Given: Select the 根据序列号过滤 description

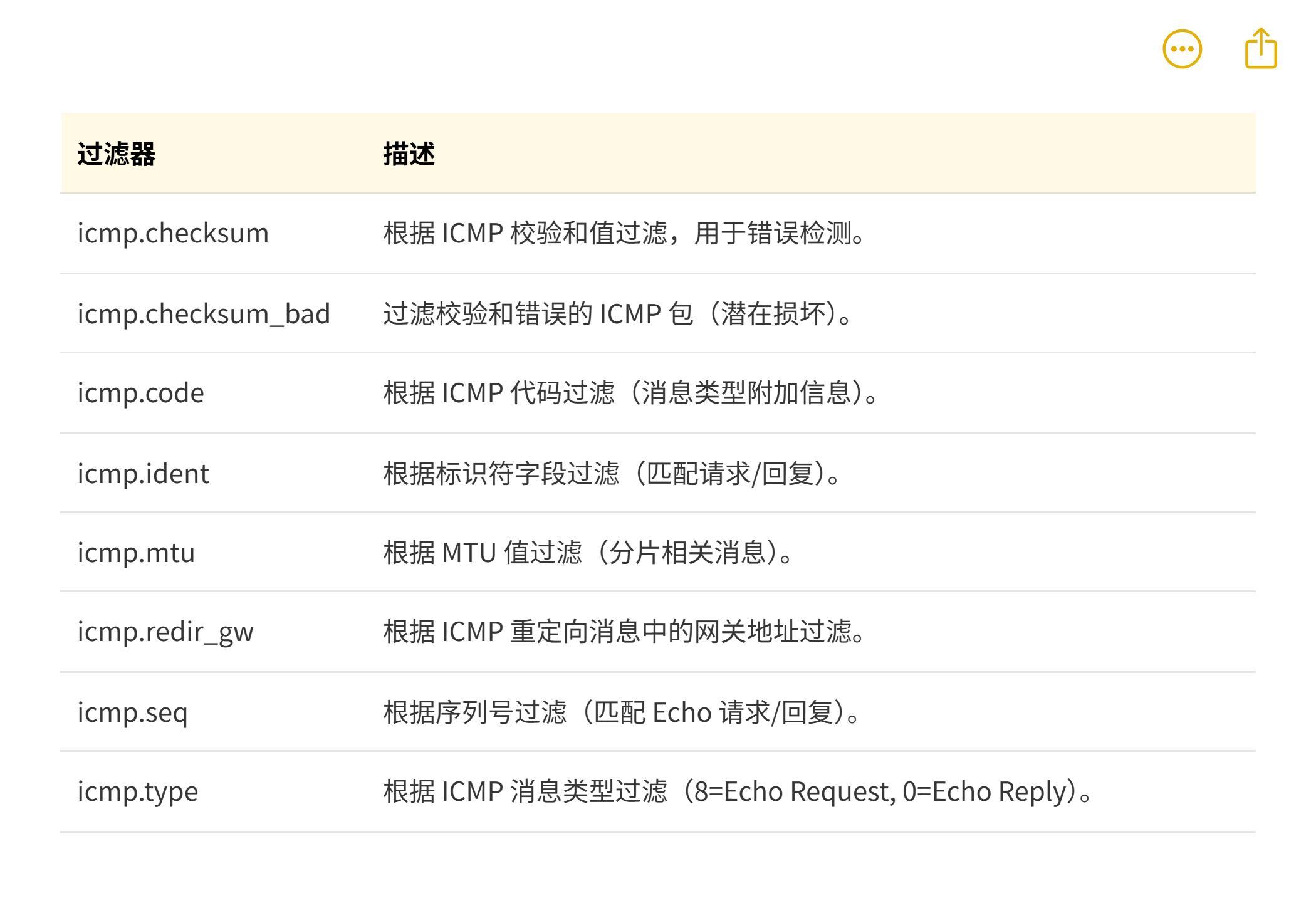Looking at the screenshot, I should [622, 712].
